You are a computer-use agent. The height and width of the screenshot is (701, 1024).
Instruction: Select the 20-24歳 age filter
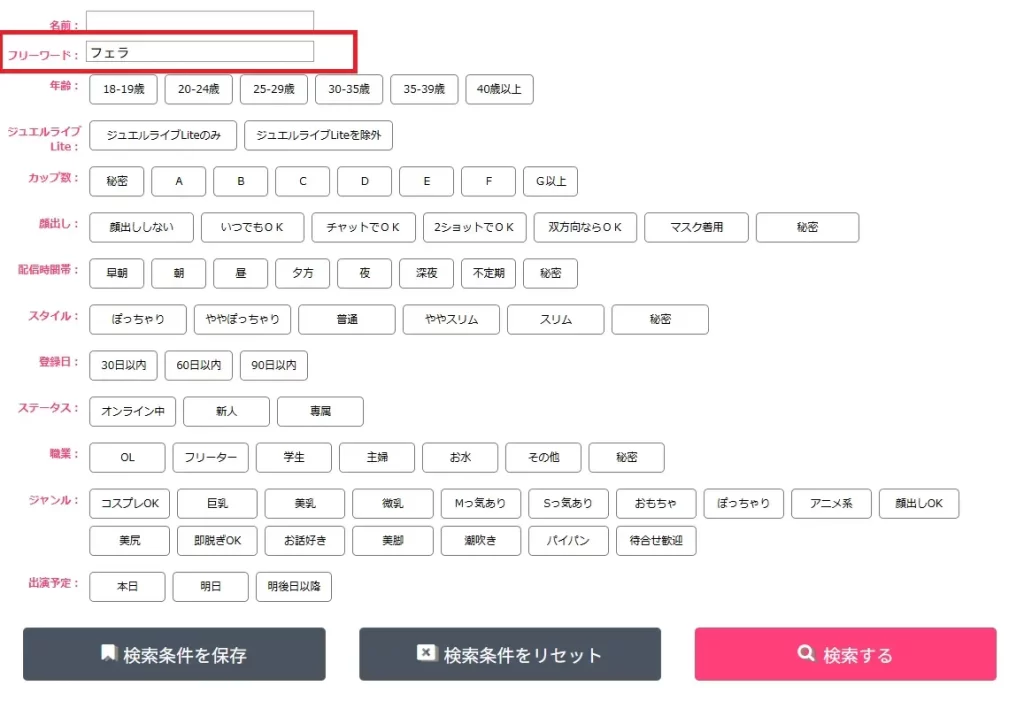coord(199,89)
